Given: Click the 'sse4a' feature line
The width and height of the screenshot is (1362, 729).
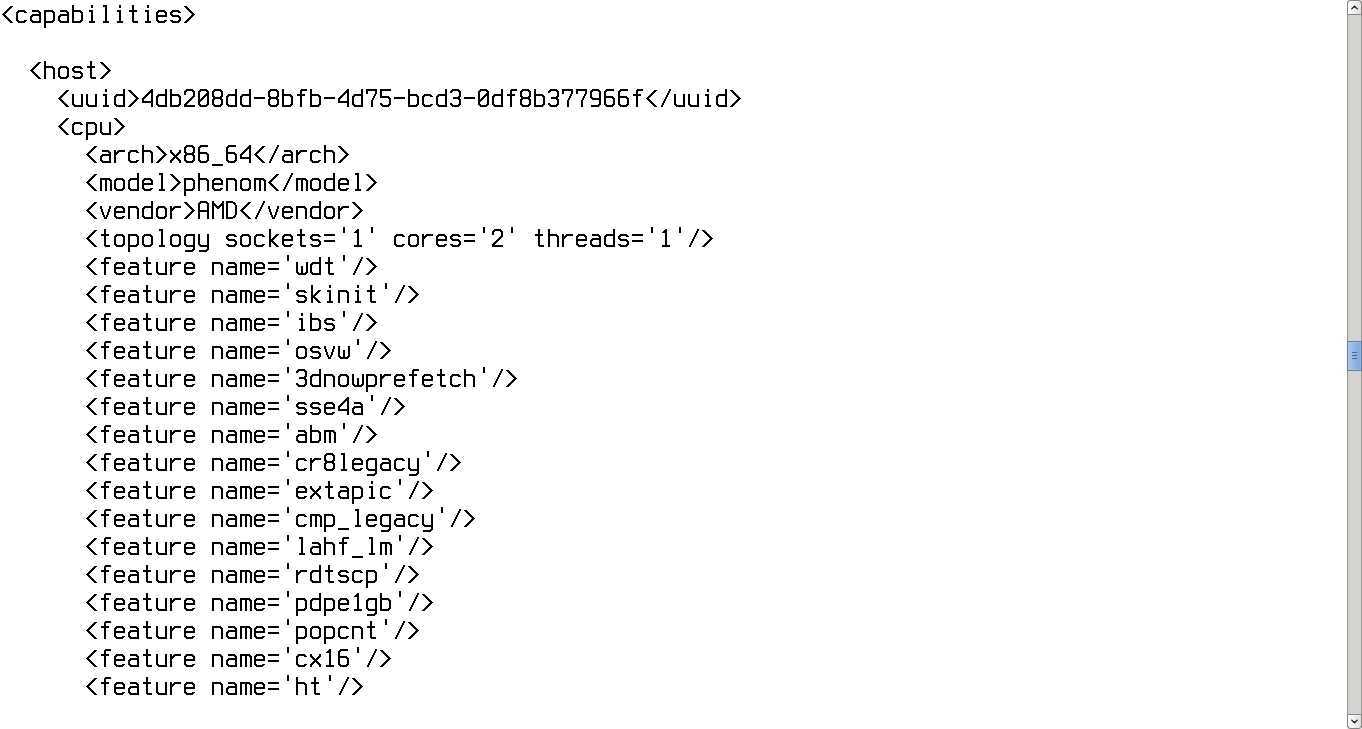Looking at the screenshot, I should pyautogui.click(x=245, y=407).
